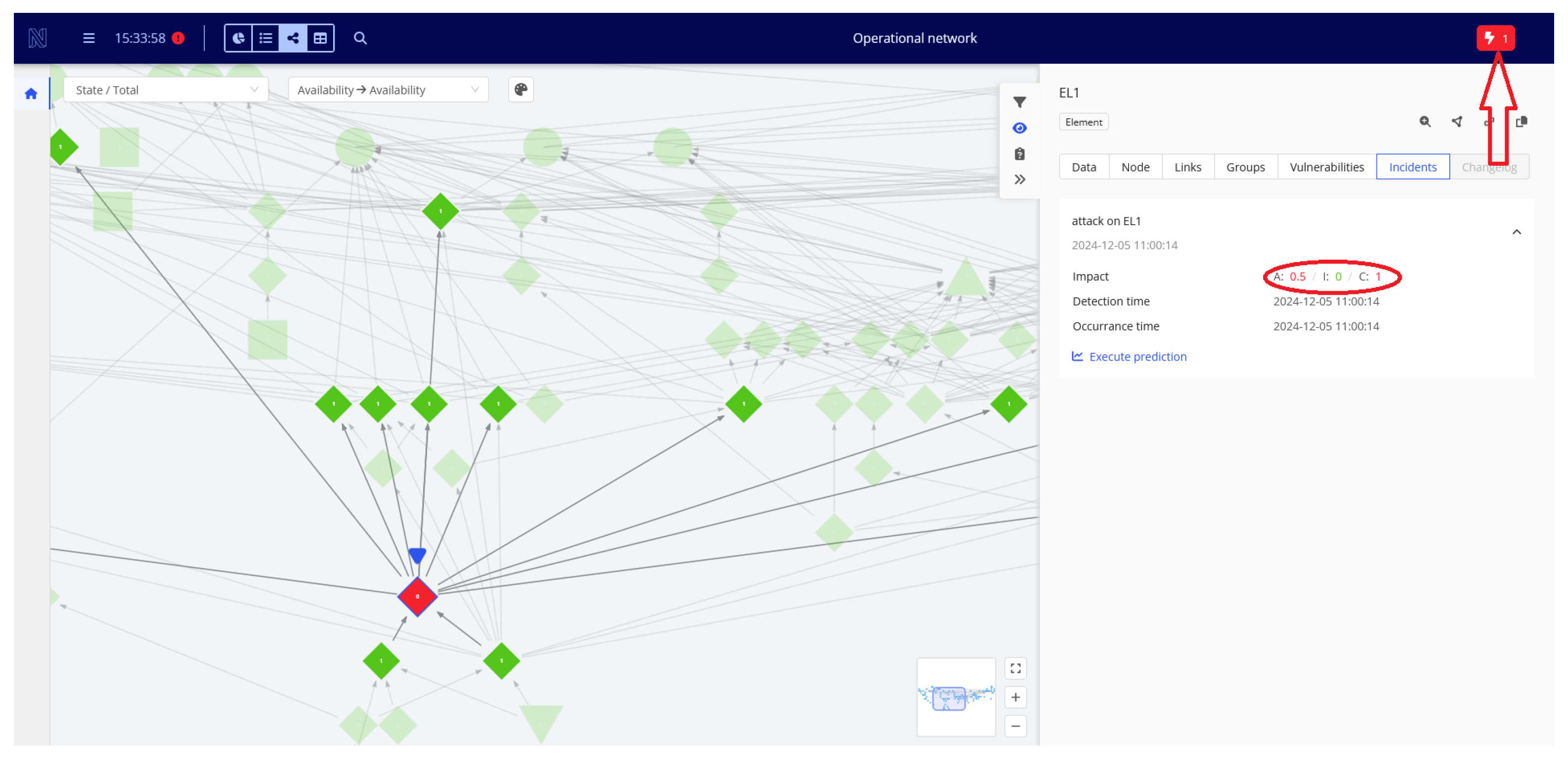Screen dimensions: 1568x760
Task: Open the Links tab
Action: [x=1187, y=167]
